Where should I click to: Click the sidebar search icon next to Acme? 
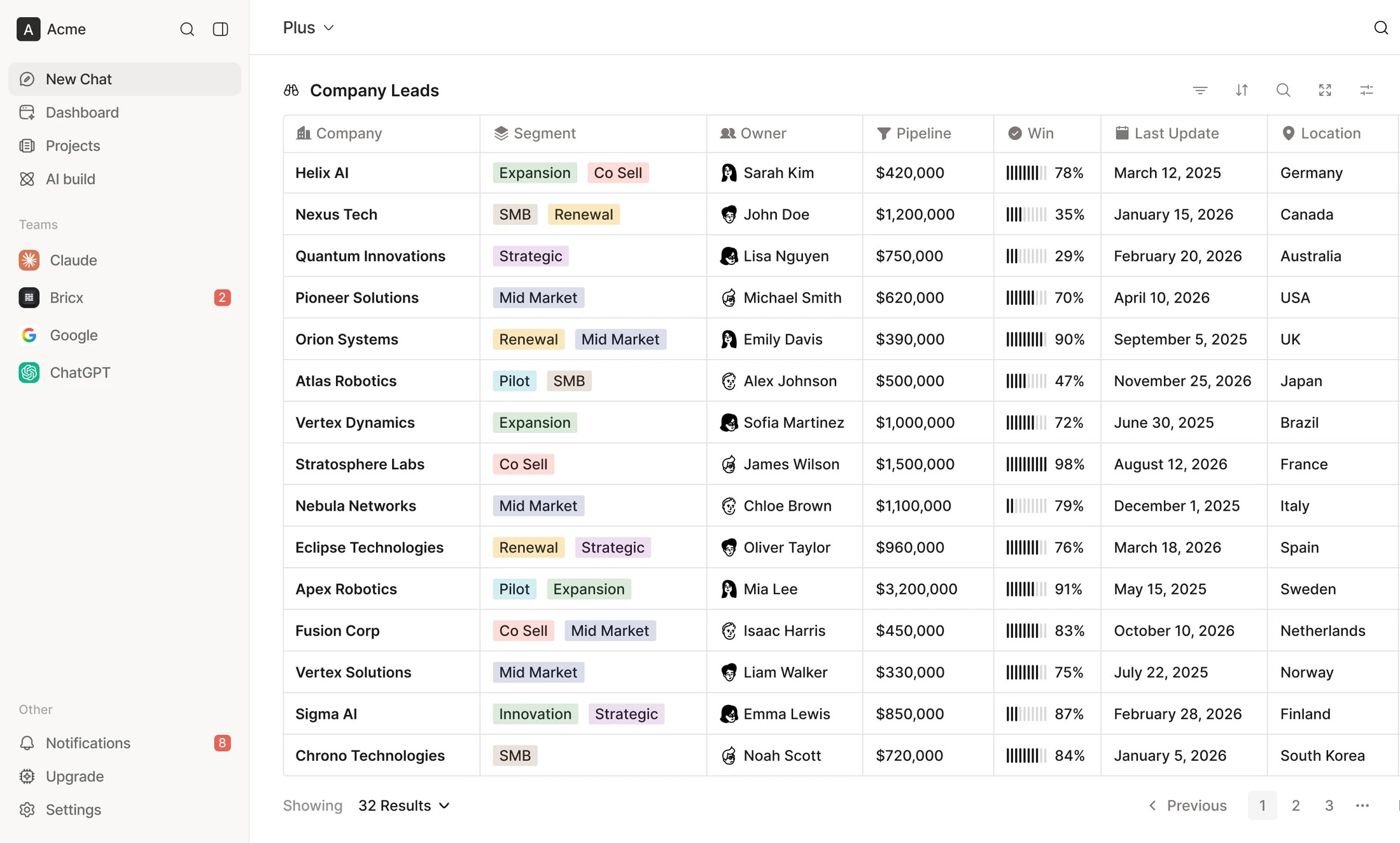[x=186, y=29]
